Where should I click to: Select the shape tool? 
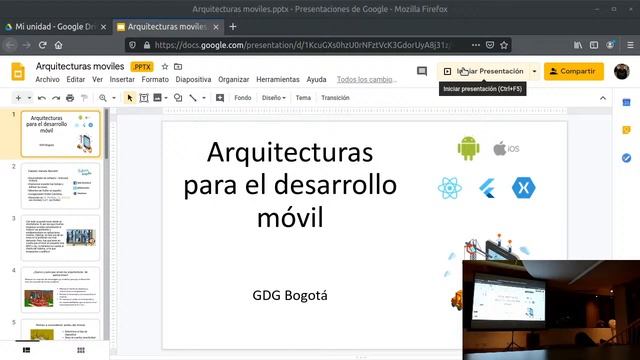178,98
